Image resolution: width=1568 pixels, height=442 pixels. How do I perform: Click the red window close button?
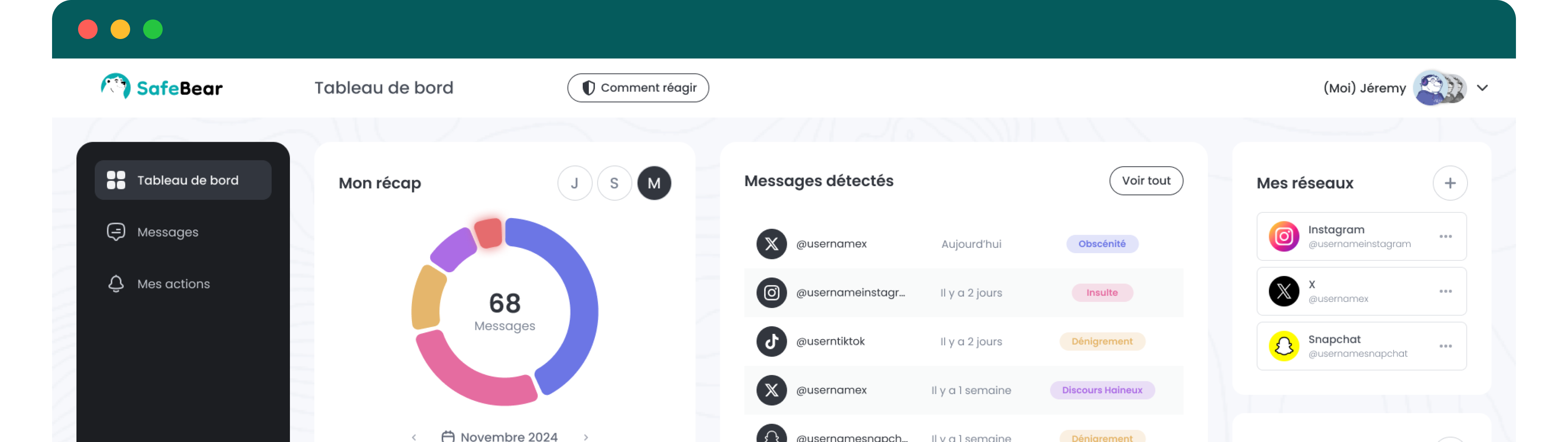pos(88,29)
